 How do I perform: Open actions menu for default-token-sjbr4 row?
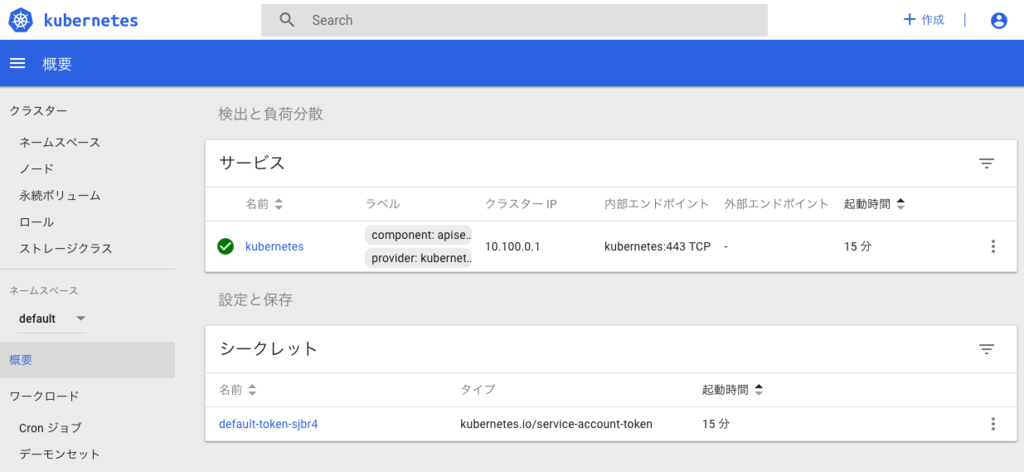(x=993, y=424)
